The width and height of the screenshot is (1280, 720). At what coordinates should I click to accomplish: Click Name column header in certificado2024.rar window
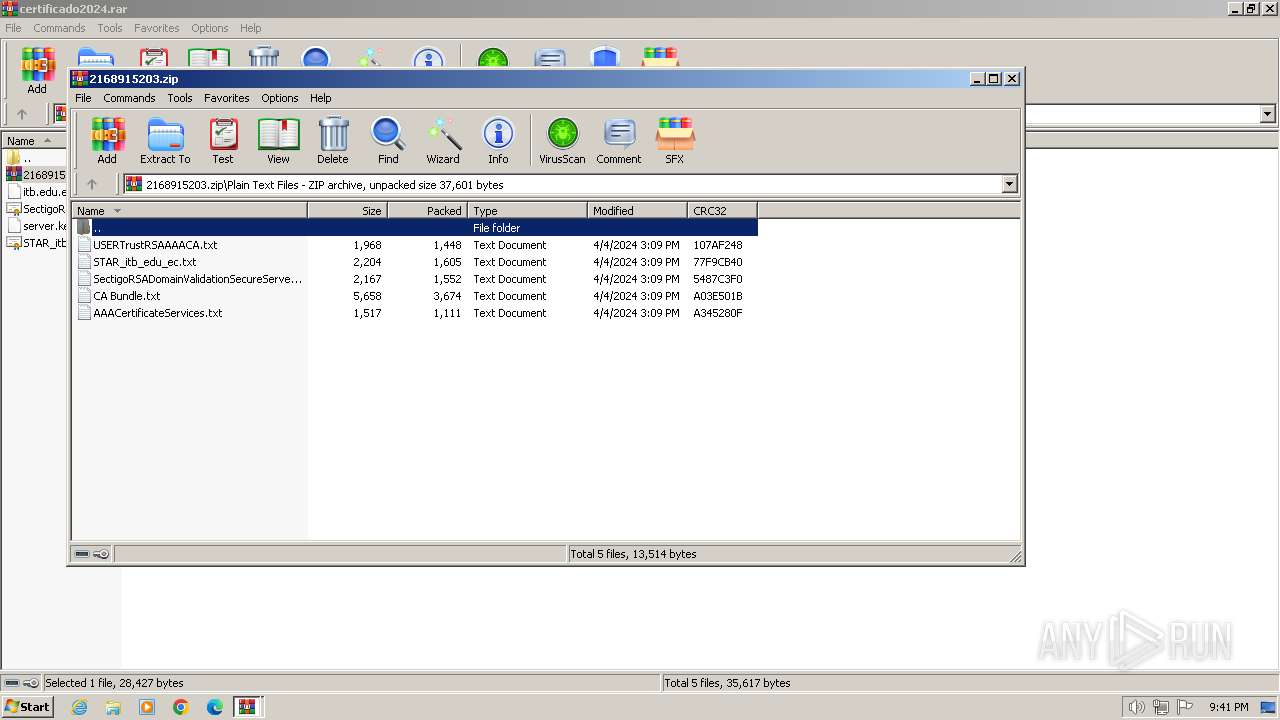(x=34, y=141)
